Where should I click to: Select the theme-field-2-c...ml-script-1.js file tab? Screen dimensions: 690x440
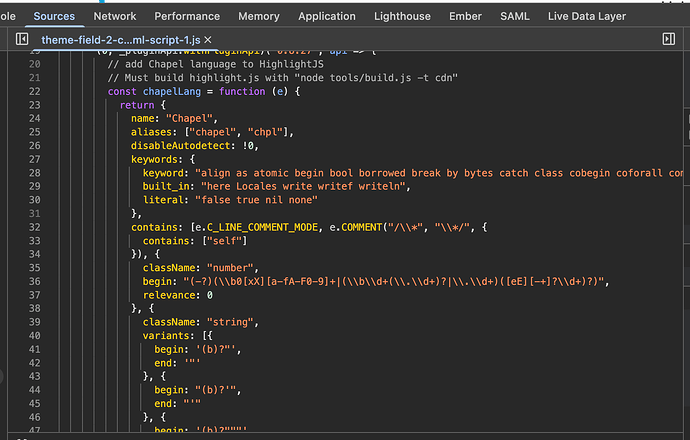coord(121,40)
